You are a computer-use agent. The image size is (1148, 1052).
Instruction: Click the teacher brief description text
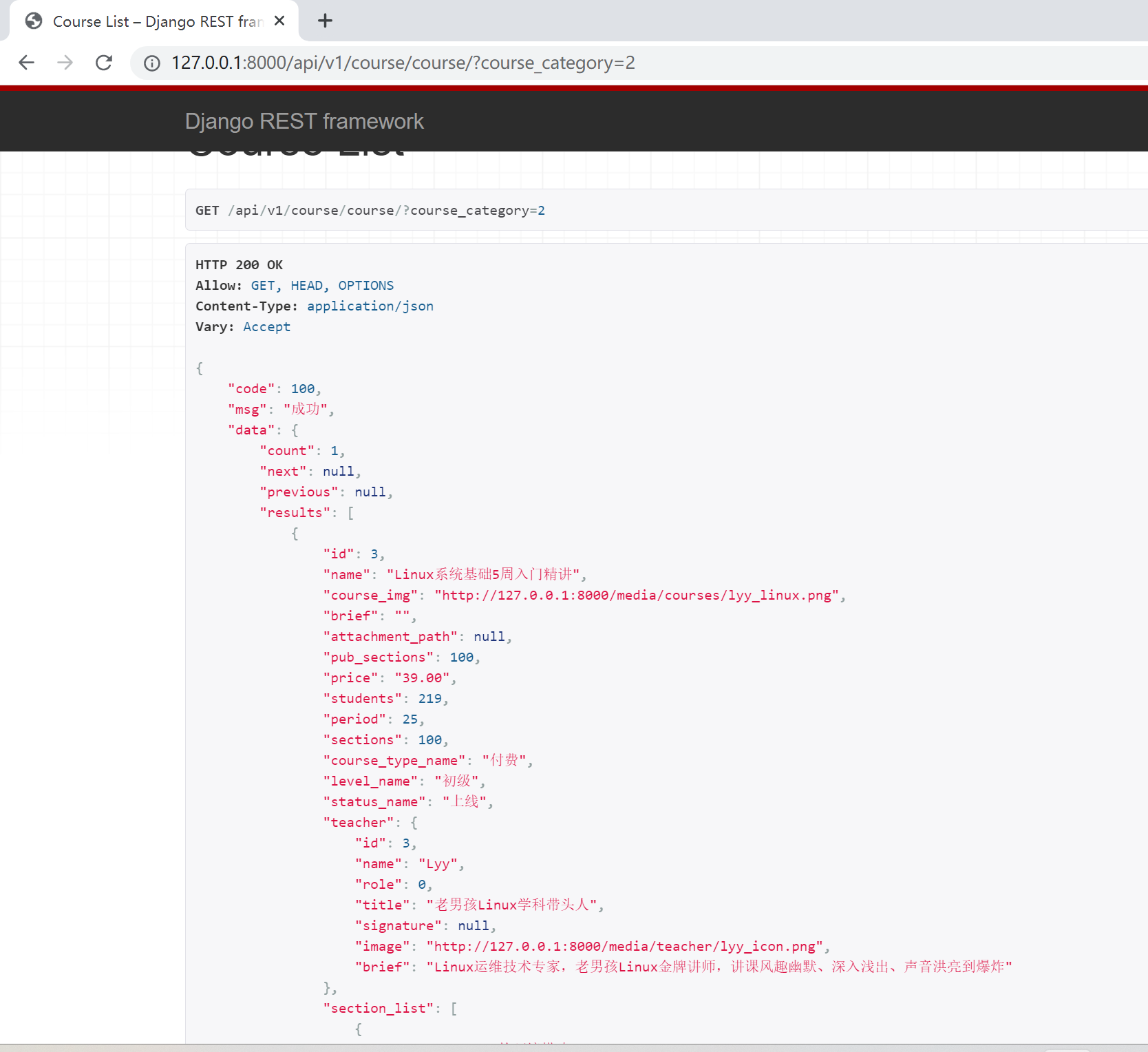click(x=719, y=967)
